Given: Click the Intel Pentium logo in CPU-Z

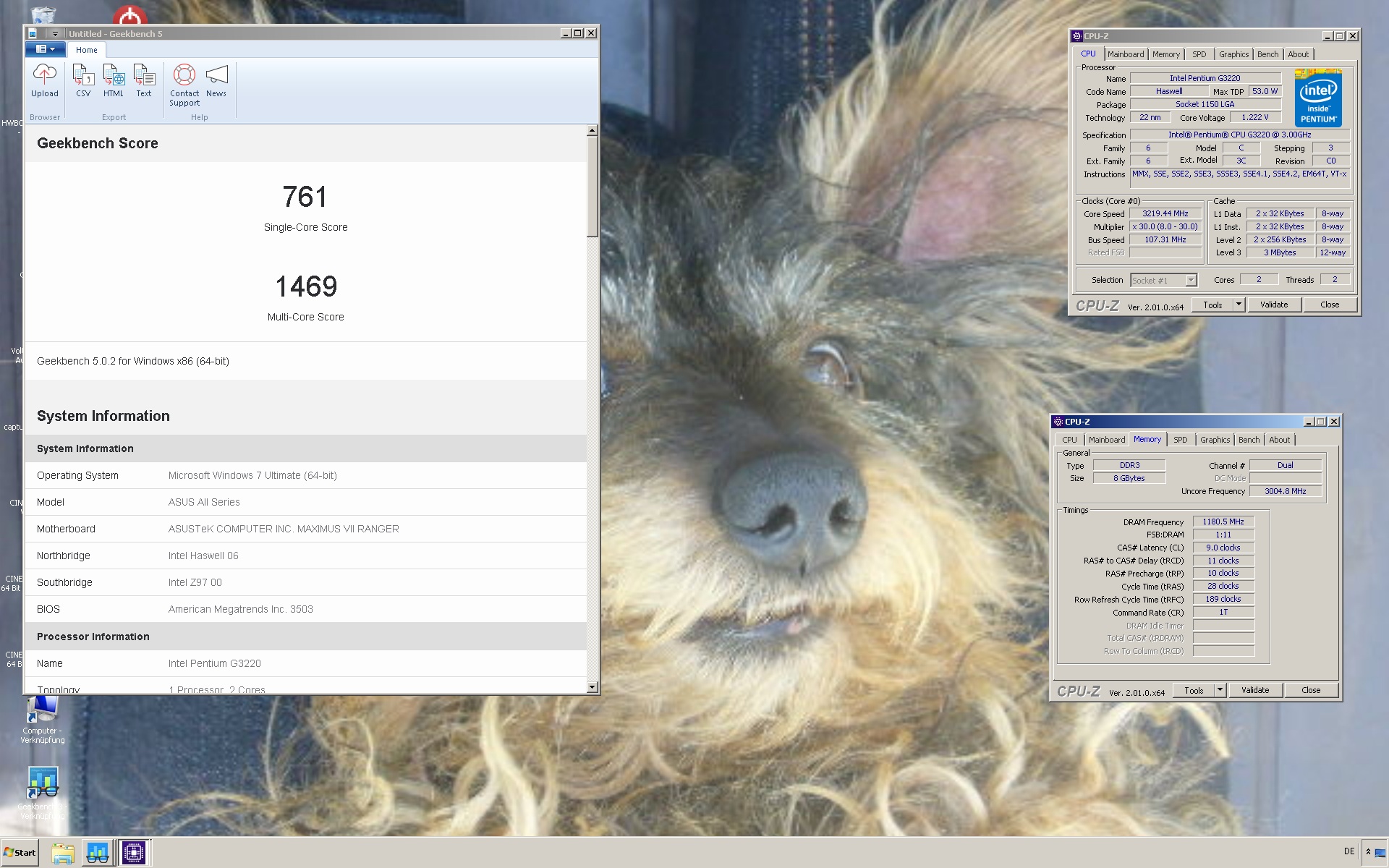Looking at the screenshot, I should 1318,98.
